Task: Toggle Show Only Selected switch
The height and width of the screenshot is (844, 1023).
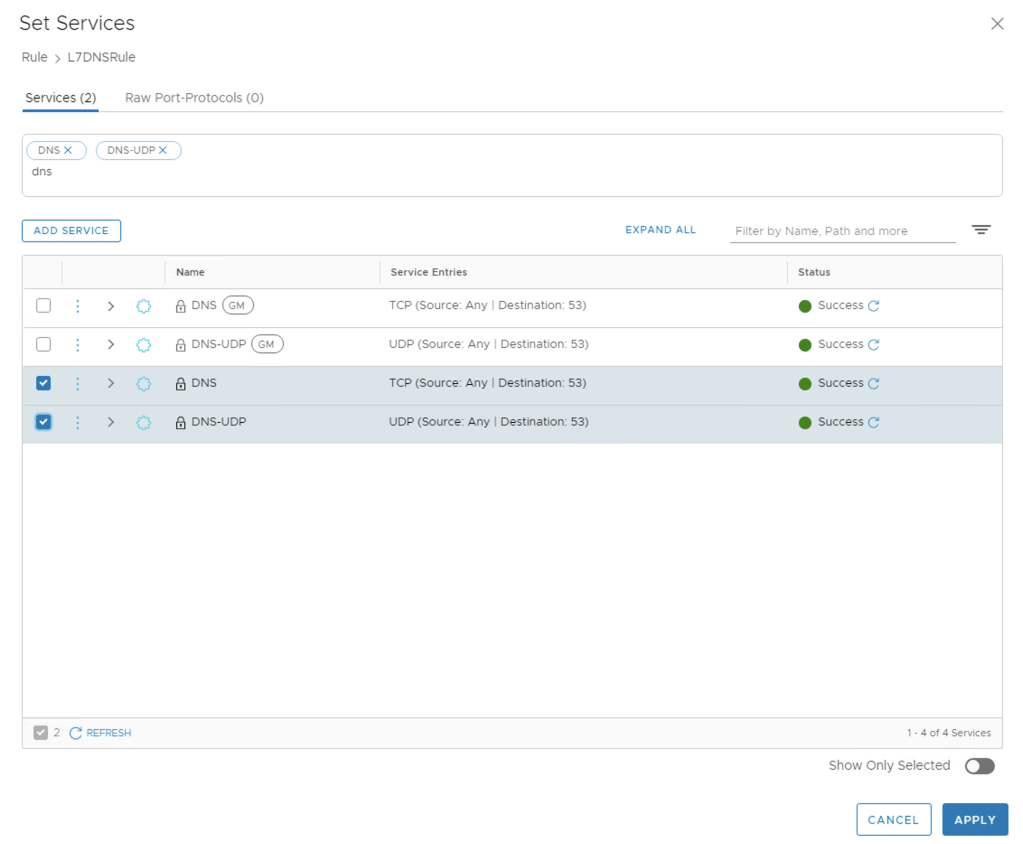Action: (x=979, y=766)
